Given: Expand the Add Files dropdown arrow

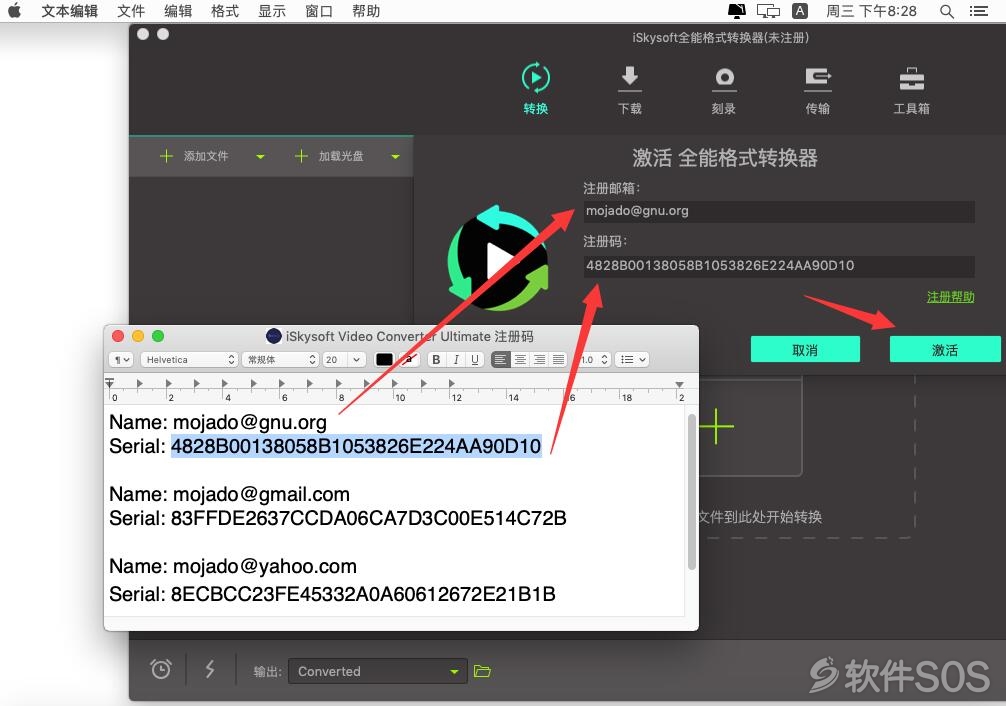Looking at the screenshot, I should (260, 157).
